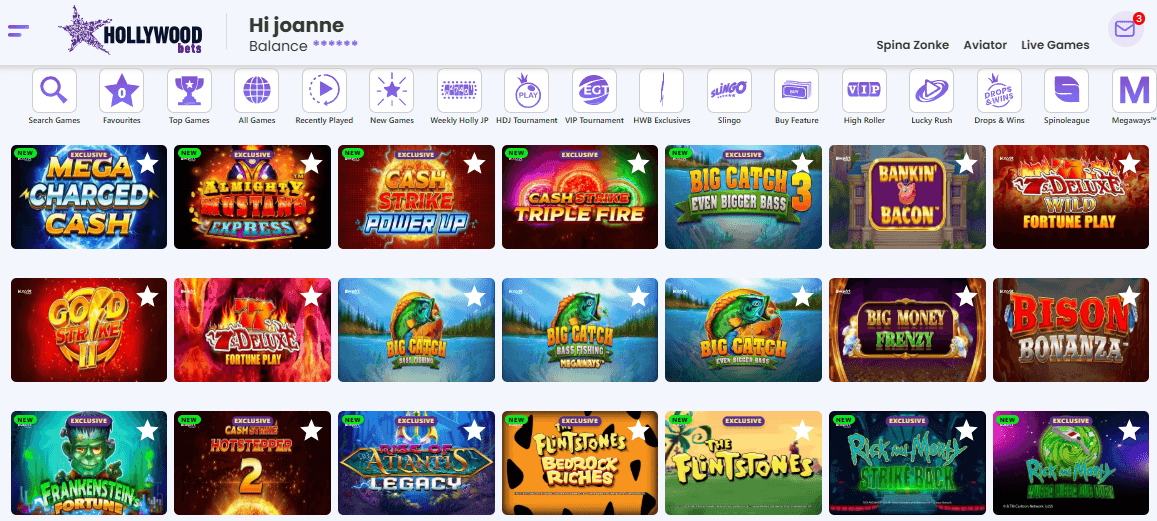Open Slingo category icon

729,91
